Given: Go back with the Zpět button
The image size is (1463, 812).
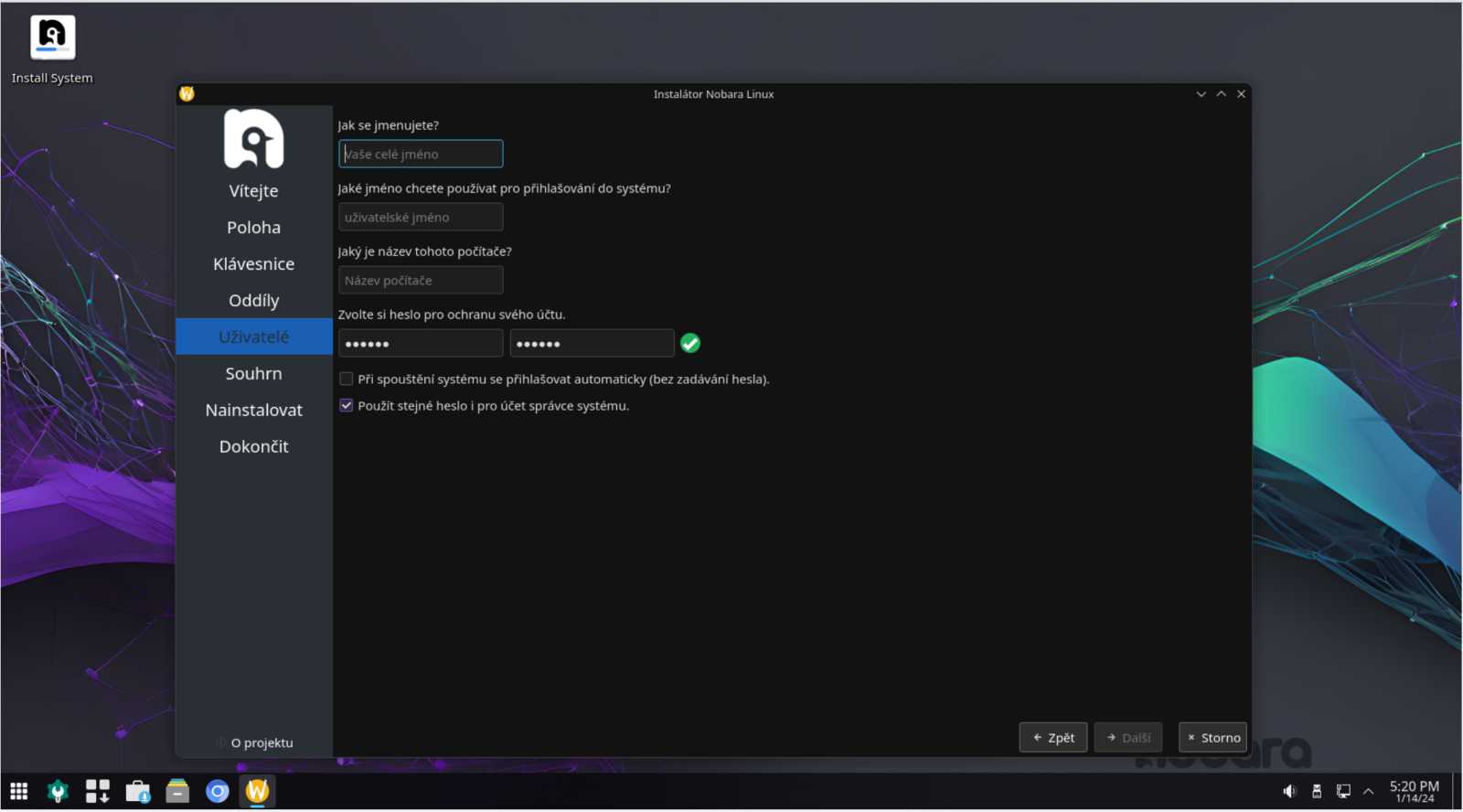Looking at the screenshot, I should pyautogui.click(x=1053, y=737).
